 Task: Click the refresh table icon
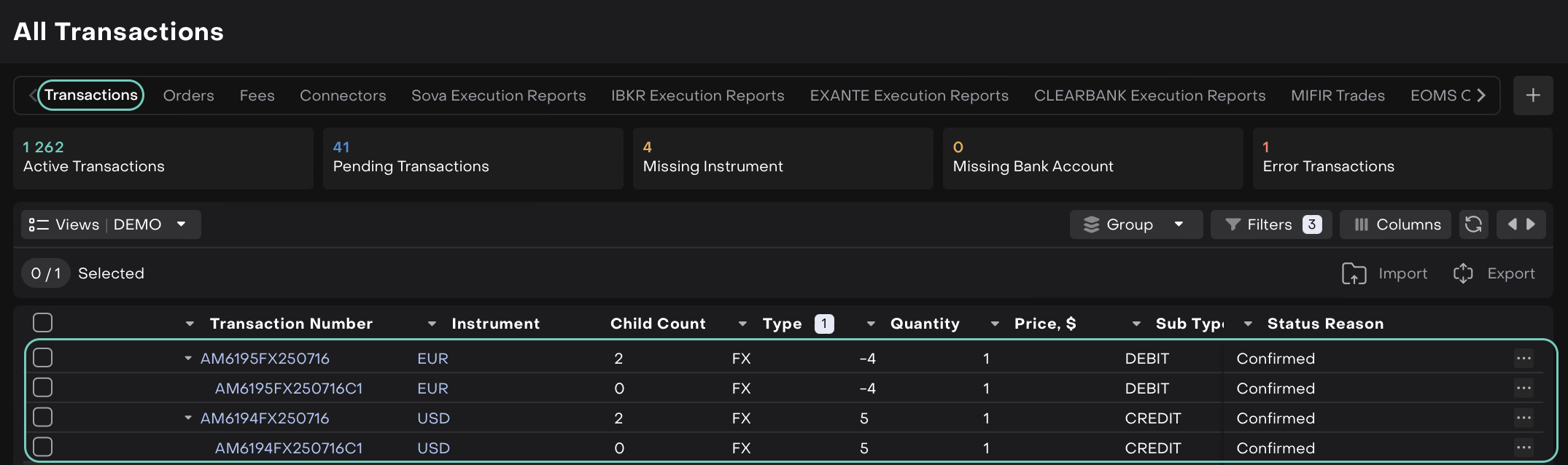pos(1472,224)
